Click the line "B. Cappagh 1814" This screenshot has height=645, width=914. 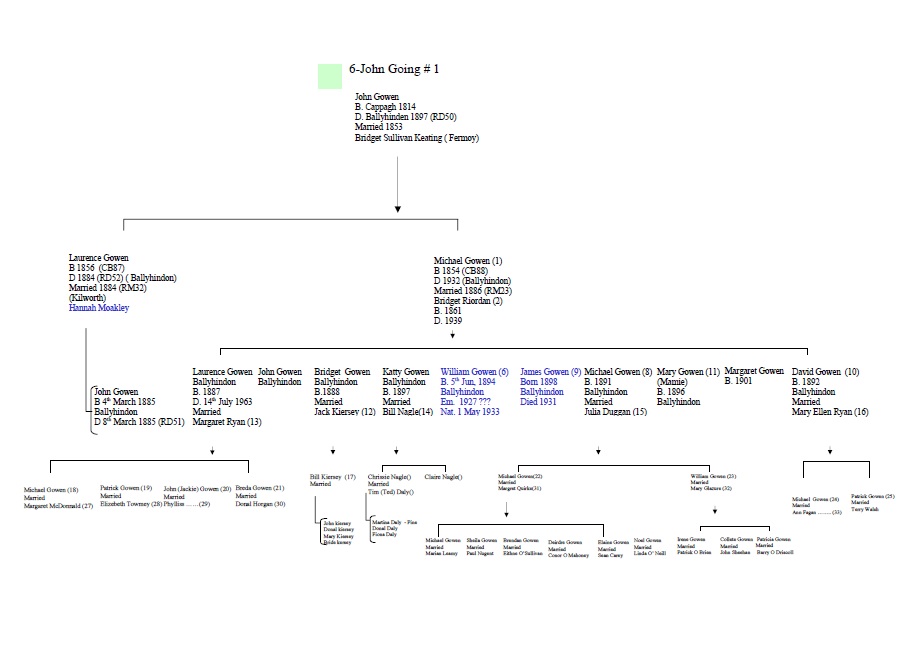[385, 107]
